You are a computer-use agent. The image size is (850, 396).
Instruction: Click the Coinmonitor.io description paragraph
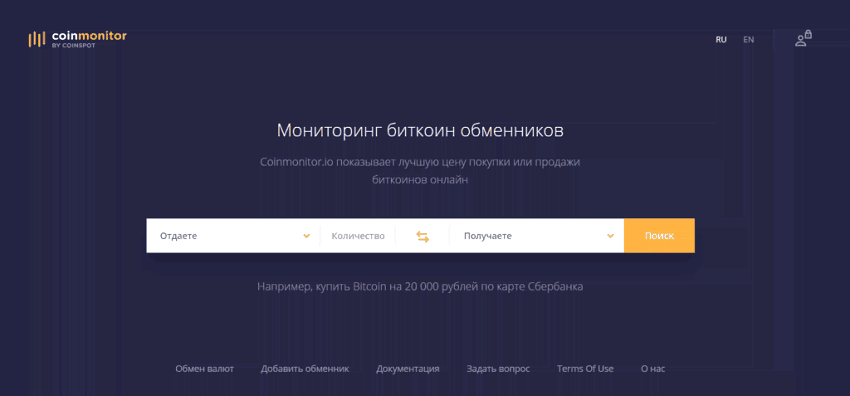[420, 171]
